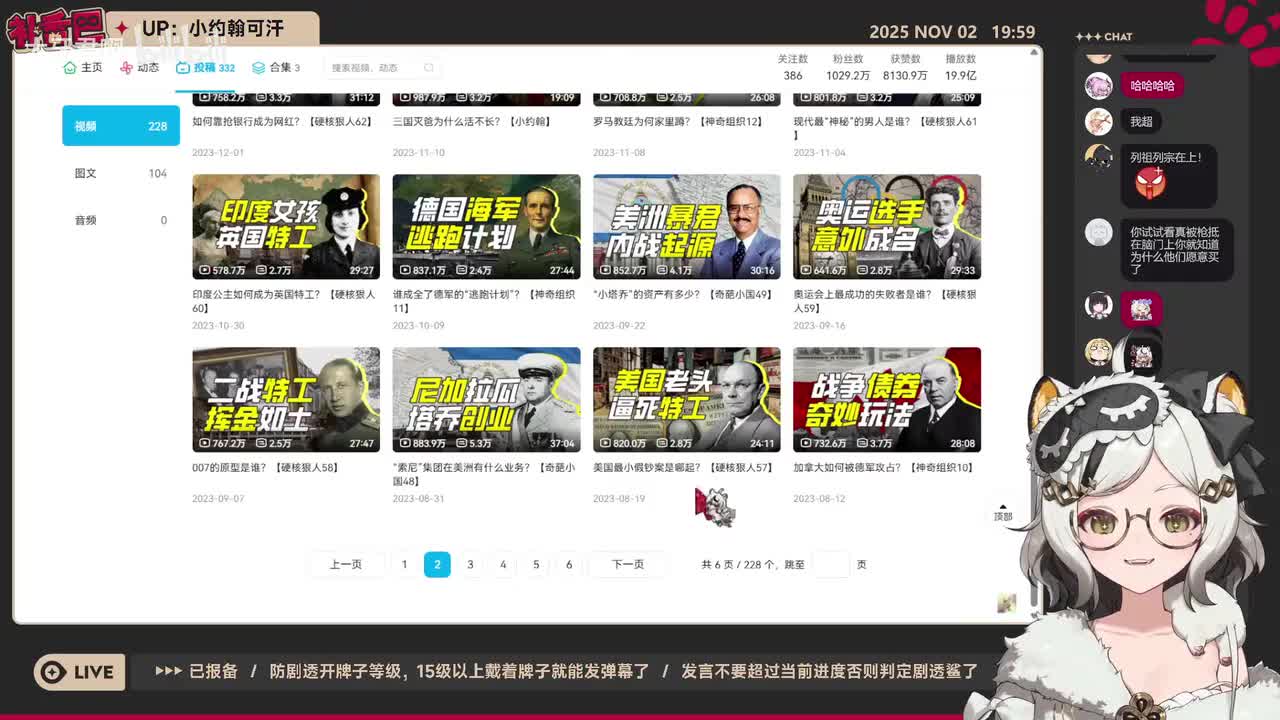This screenshot has height=720, width=1280.
Task: Click the date 2023-10-30 under 印度公主 video
Action: coord(218,326)
